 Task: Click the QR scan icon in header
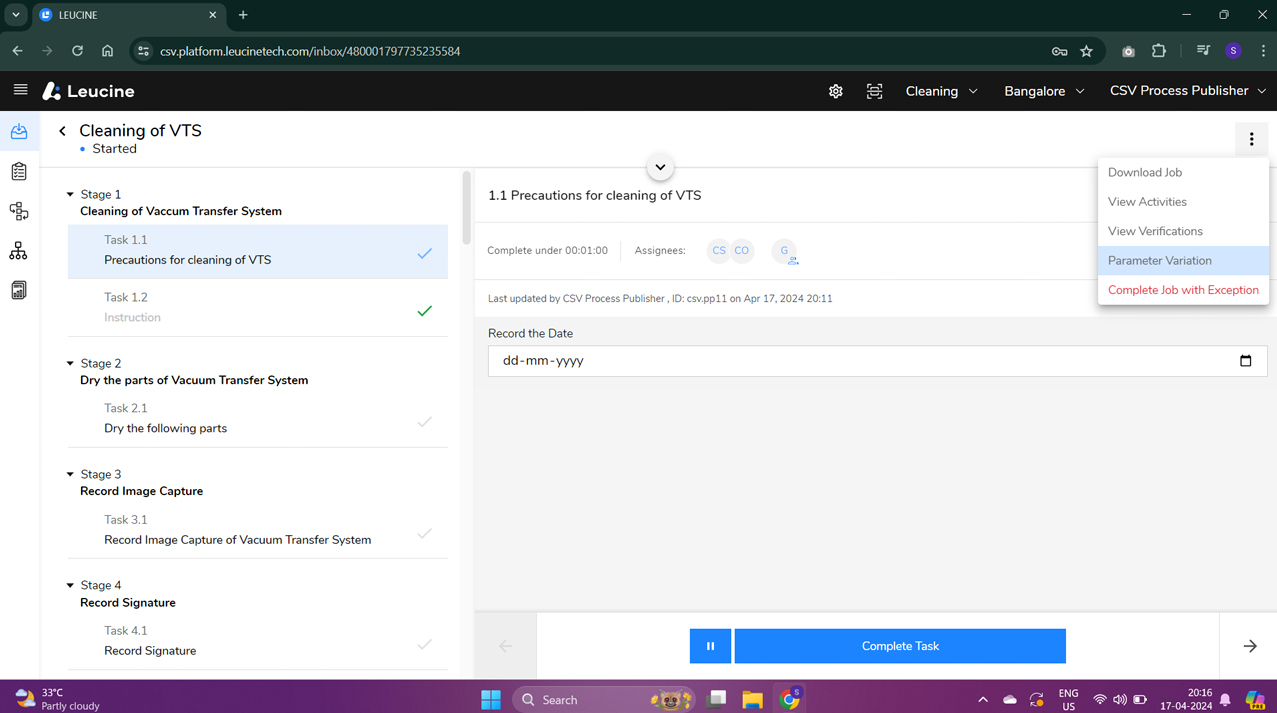pos(874,91)
